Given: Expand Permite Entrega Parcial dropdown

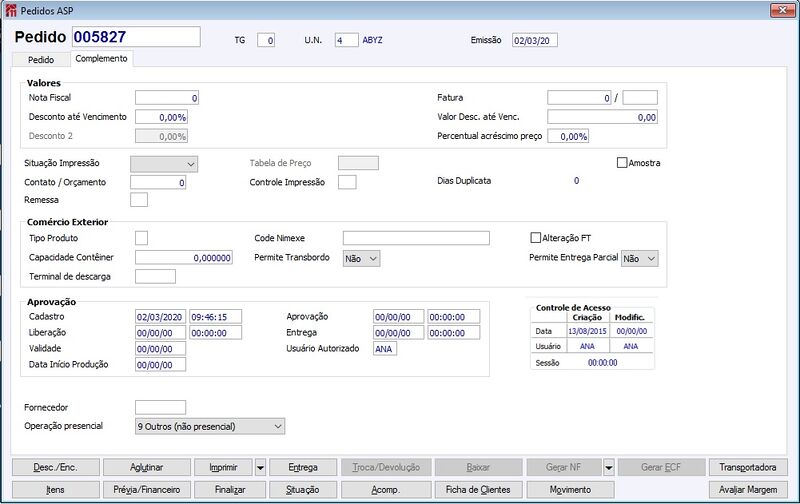Looking at the screenshot, I should coord(640,259).
